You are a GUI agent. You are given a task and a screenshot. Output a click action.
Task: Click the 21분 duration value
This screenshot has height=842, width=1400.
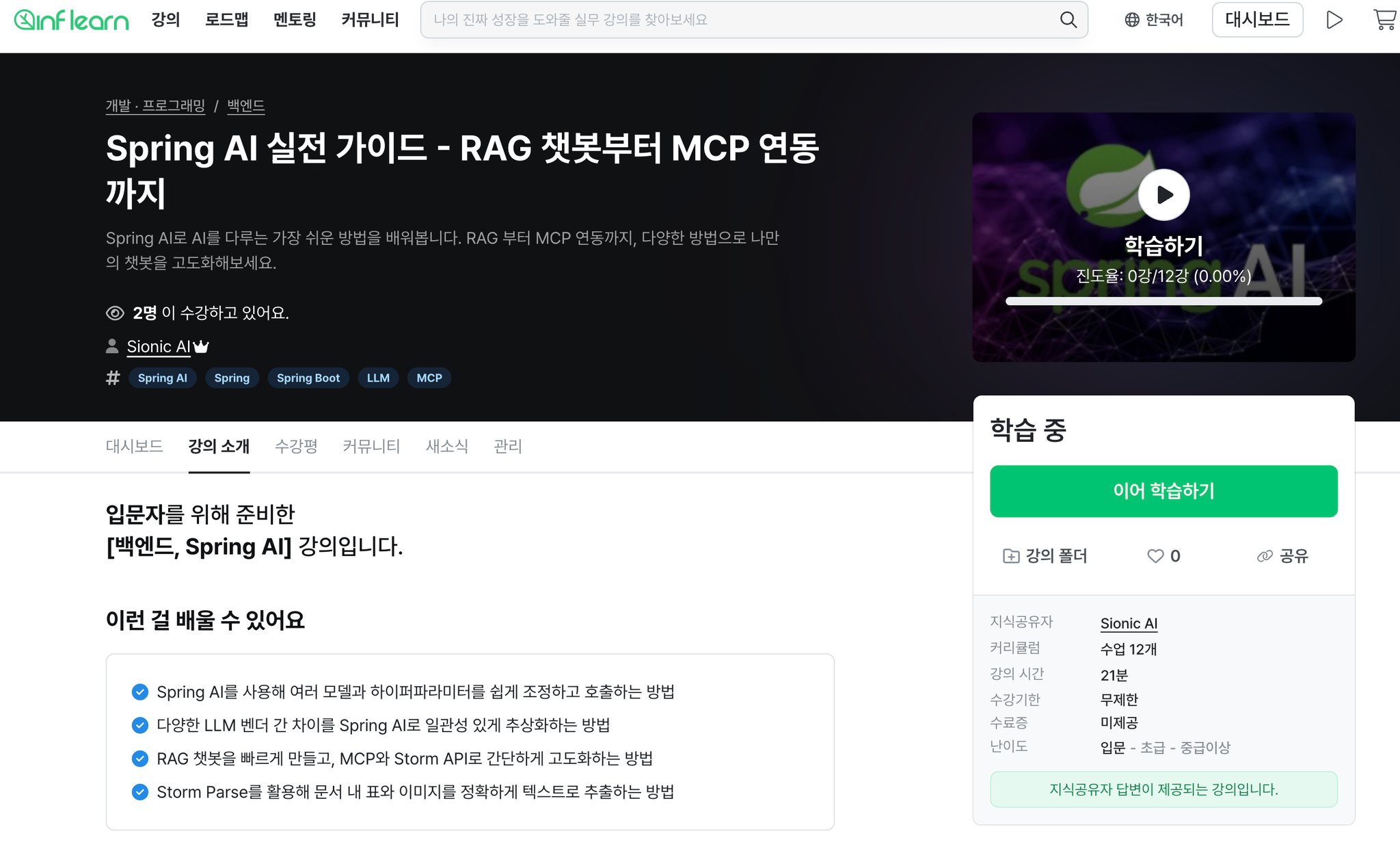(x=1114, y=675)
